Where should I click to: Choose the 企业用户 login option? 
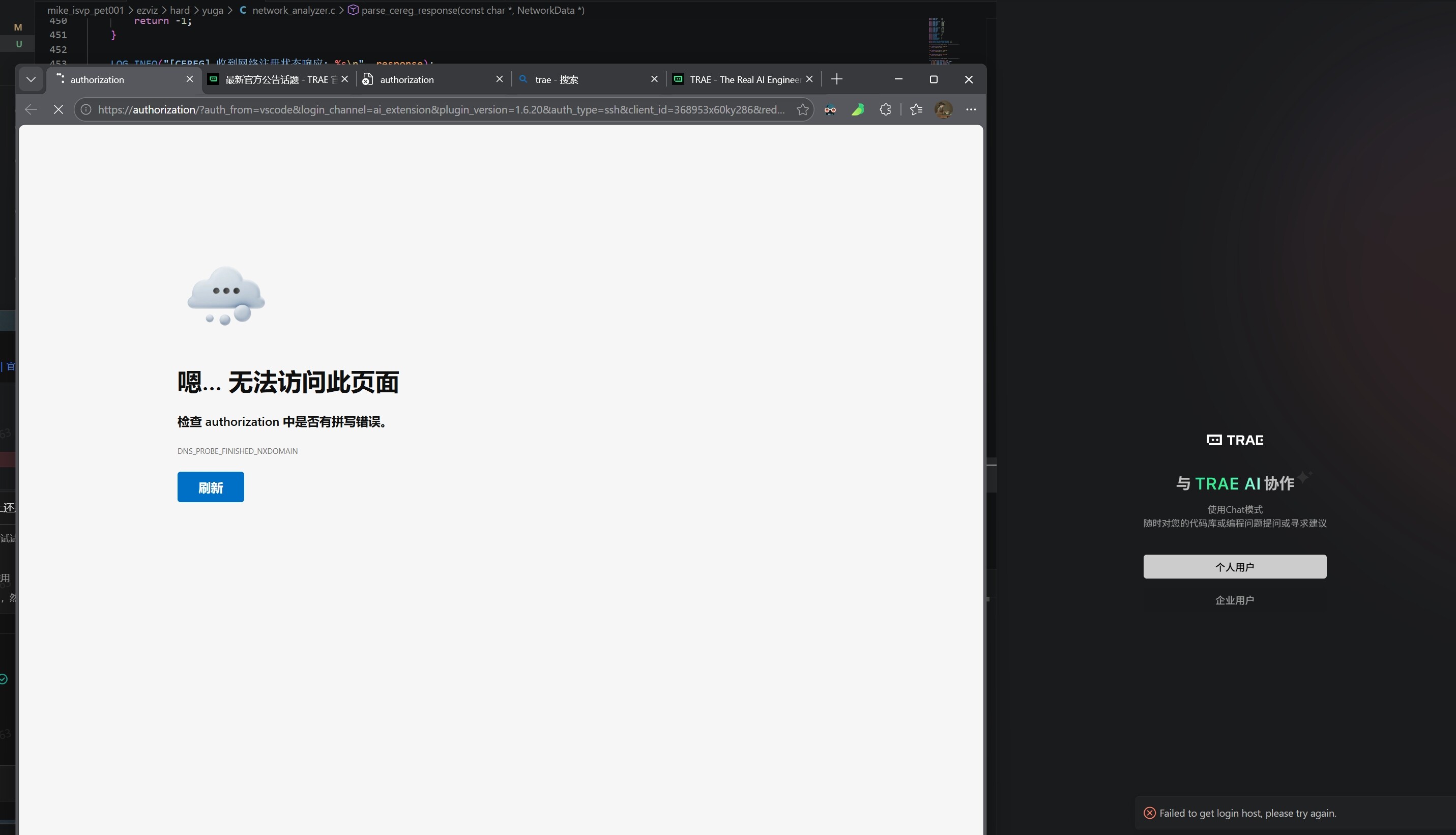pos(1234,600)
